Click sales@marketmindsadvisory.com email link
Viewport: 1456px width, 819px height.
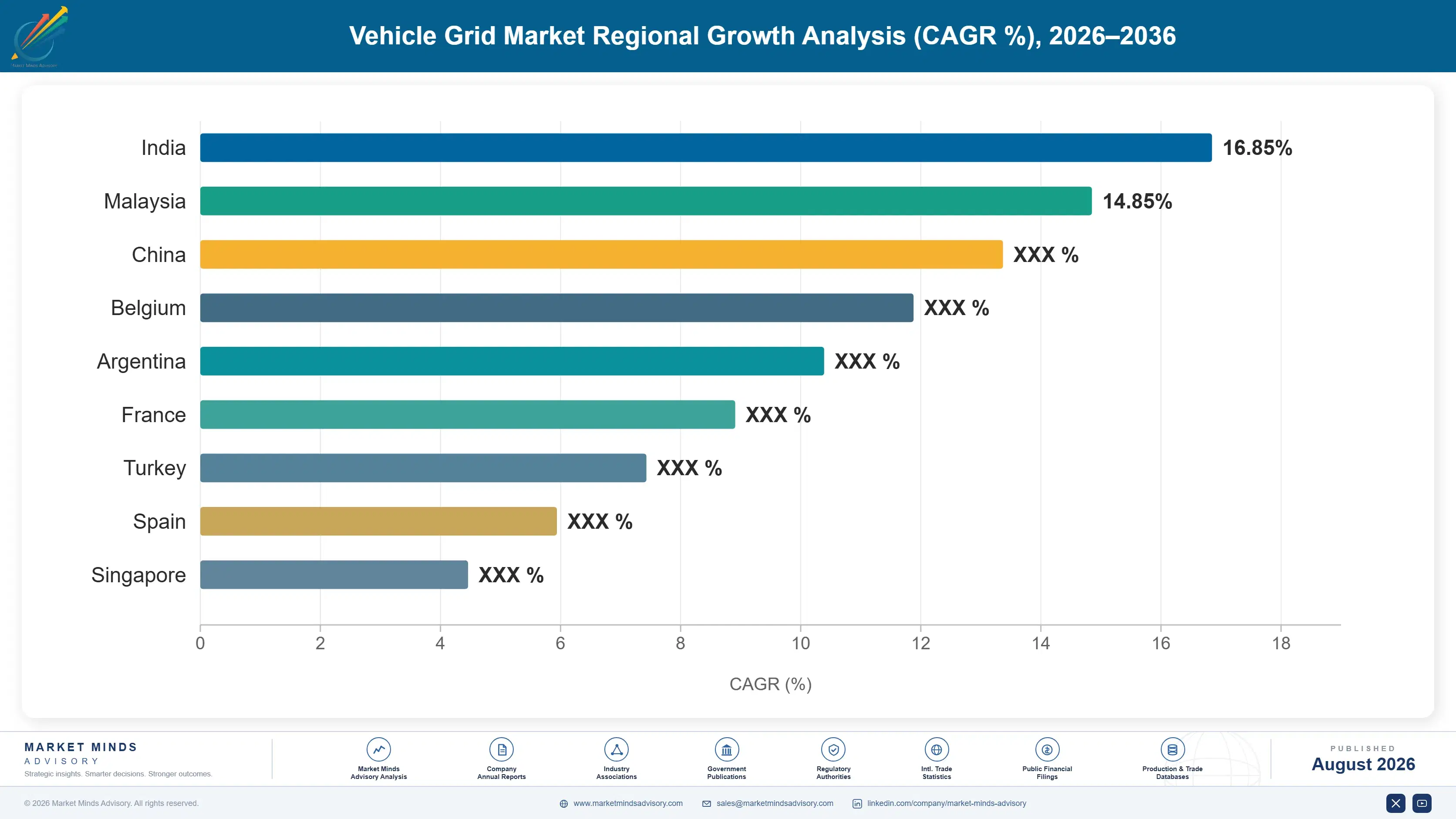pyautogui.click(x=775, y=803)
